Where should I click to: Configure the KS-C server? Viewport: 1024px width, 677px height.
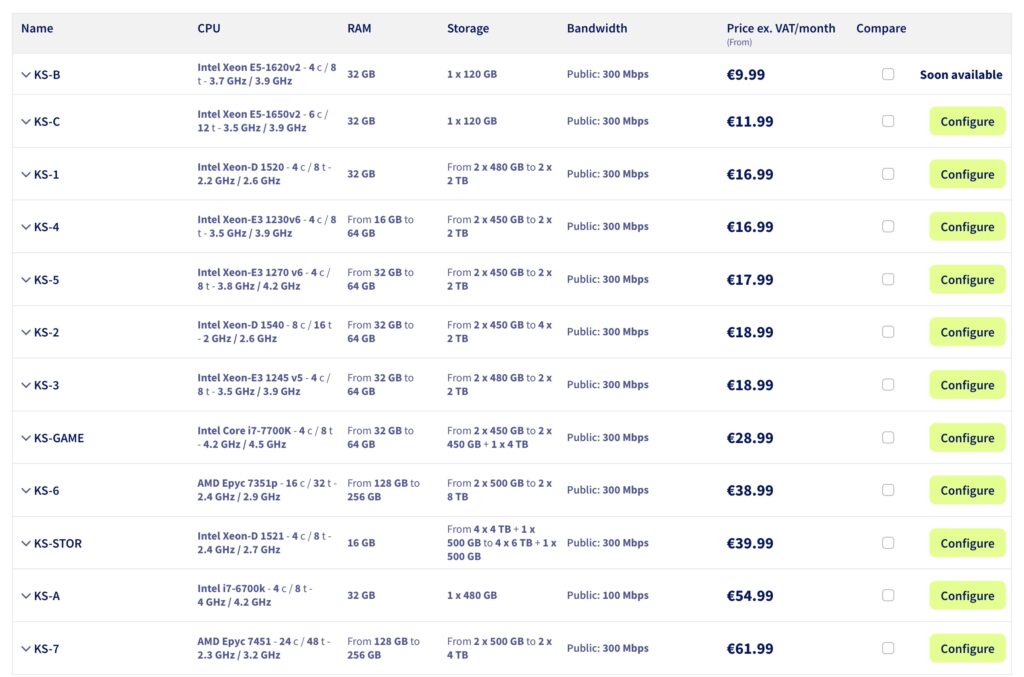tap(967, 121)
